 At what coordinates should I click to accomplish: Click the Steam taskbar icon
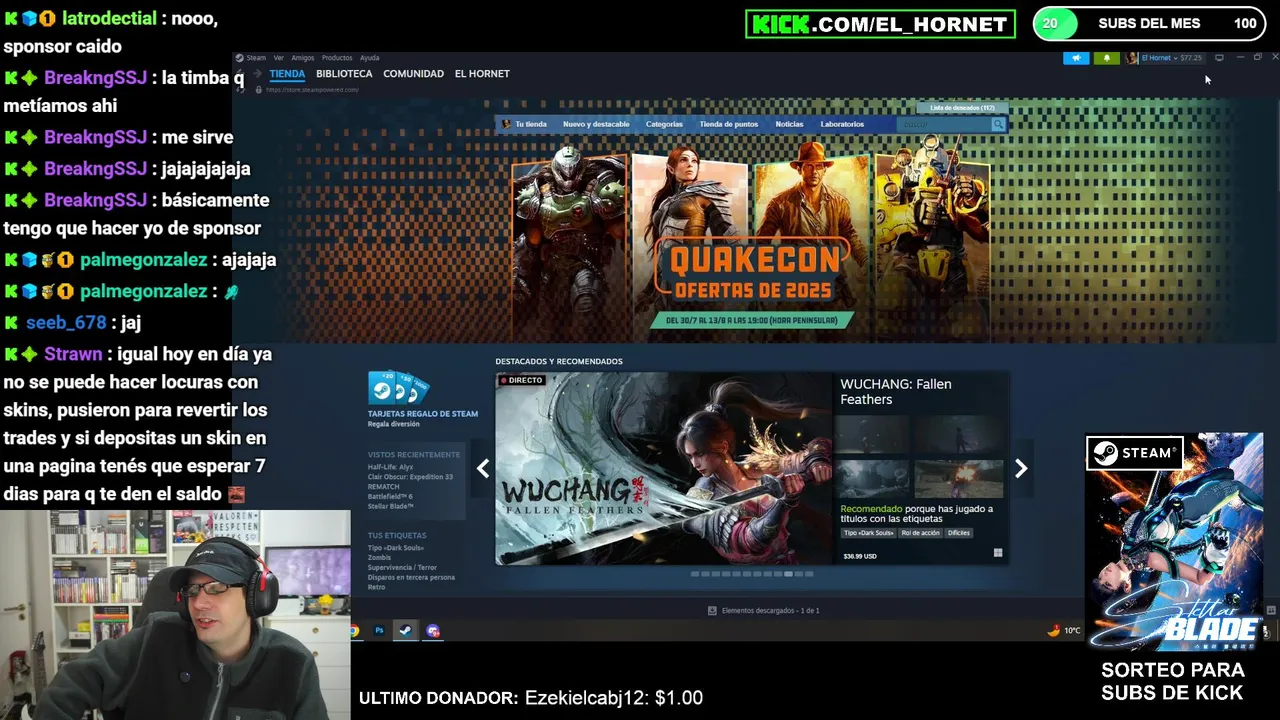(405, 631)
